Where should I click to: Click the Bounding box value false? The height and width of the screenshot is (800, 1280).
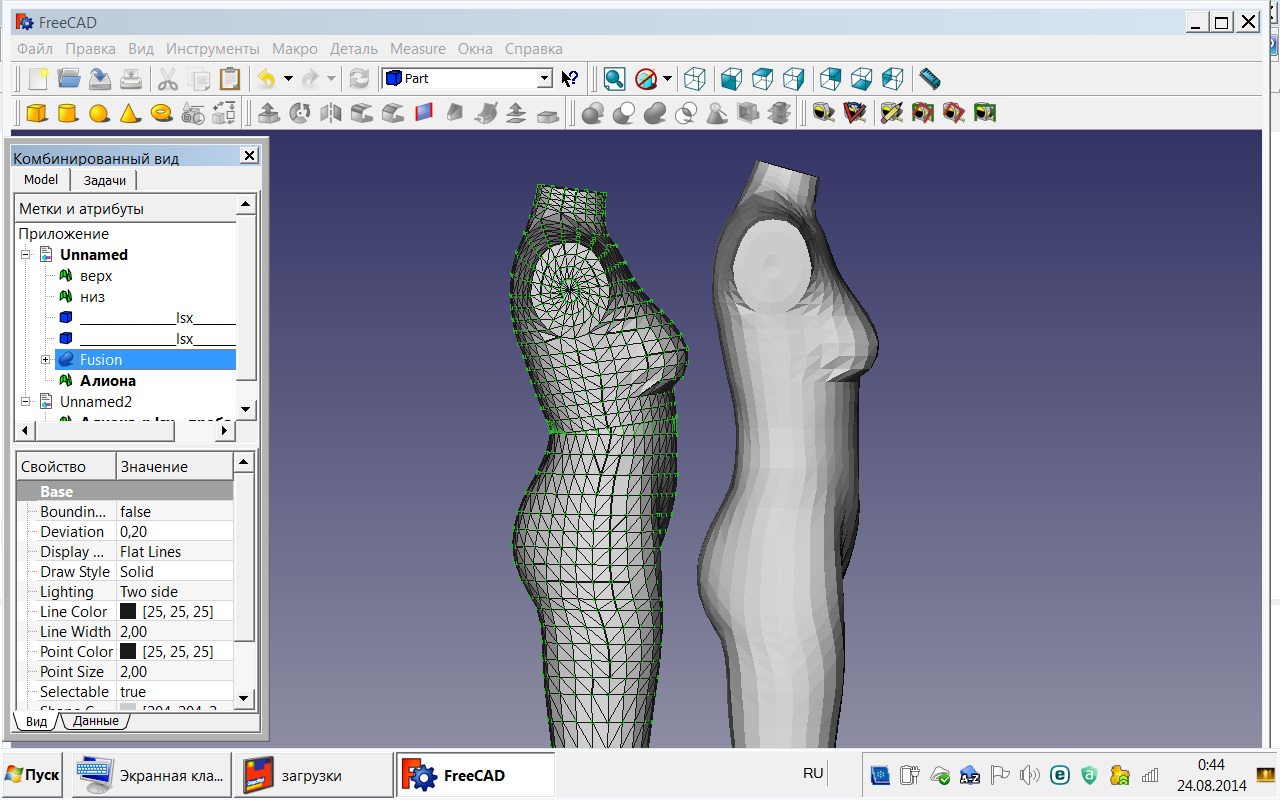[135, 512]
